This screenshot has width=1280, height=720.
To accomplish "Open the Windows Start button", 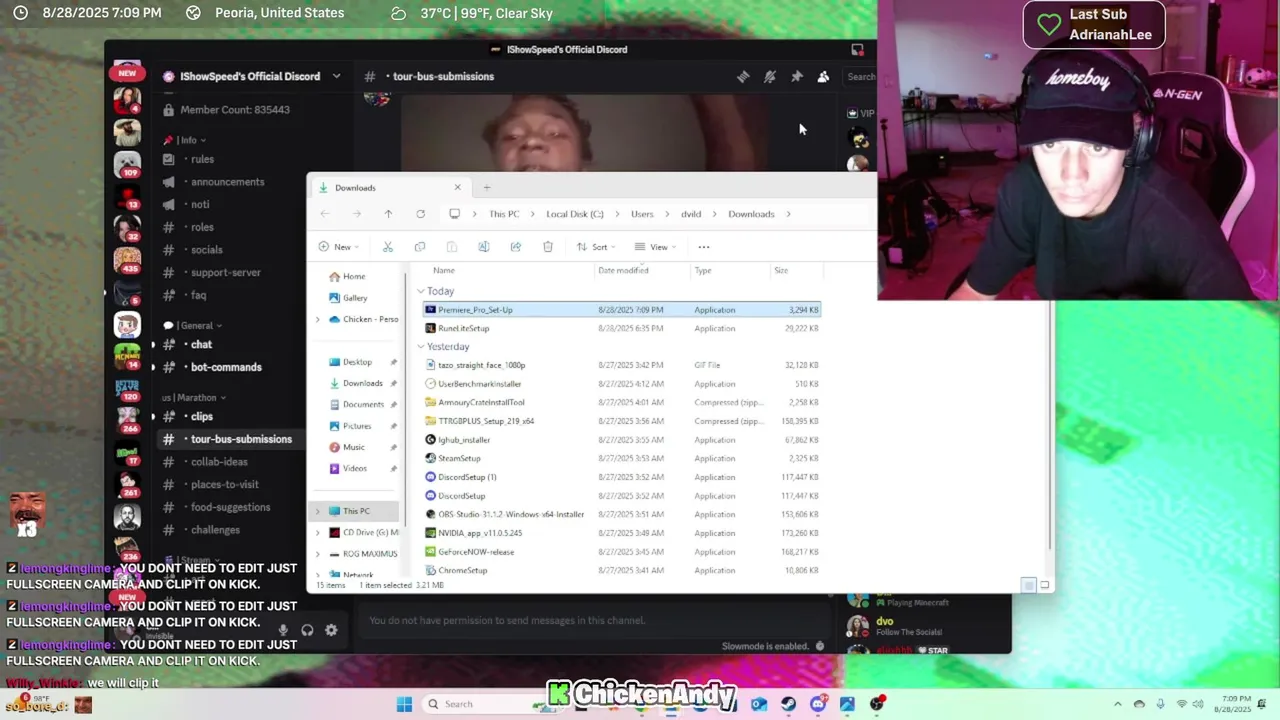I will [404, 704].
